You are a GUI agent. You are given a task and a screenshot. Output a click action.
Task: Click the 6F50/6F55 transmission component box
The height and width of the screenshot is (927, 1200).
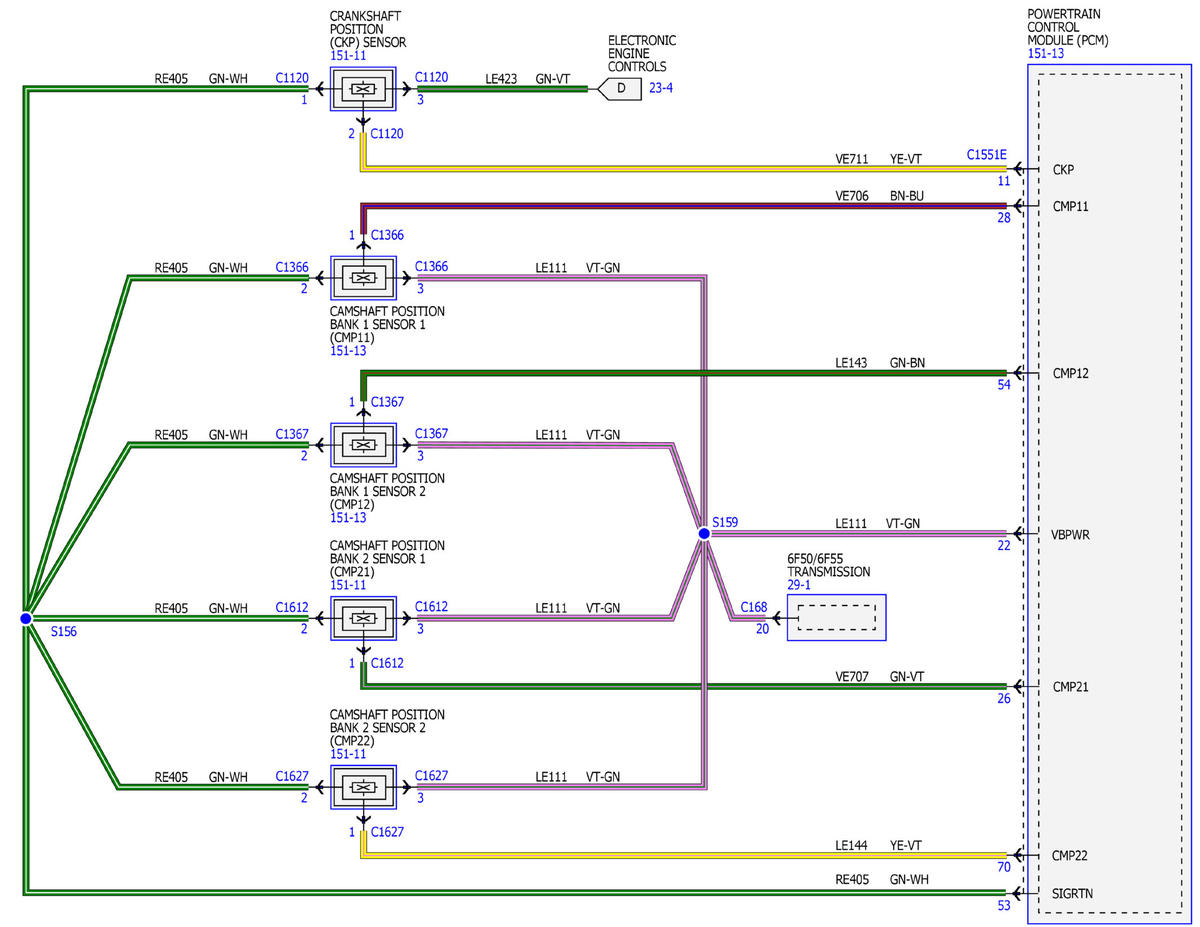point(836,618)
